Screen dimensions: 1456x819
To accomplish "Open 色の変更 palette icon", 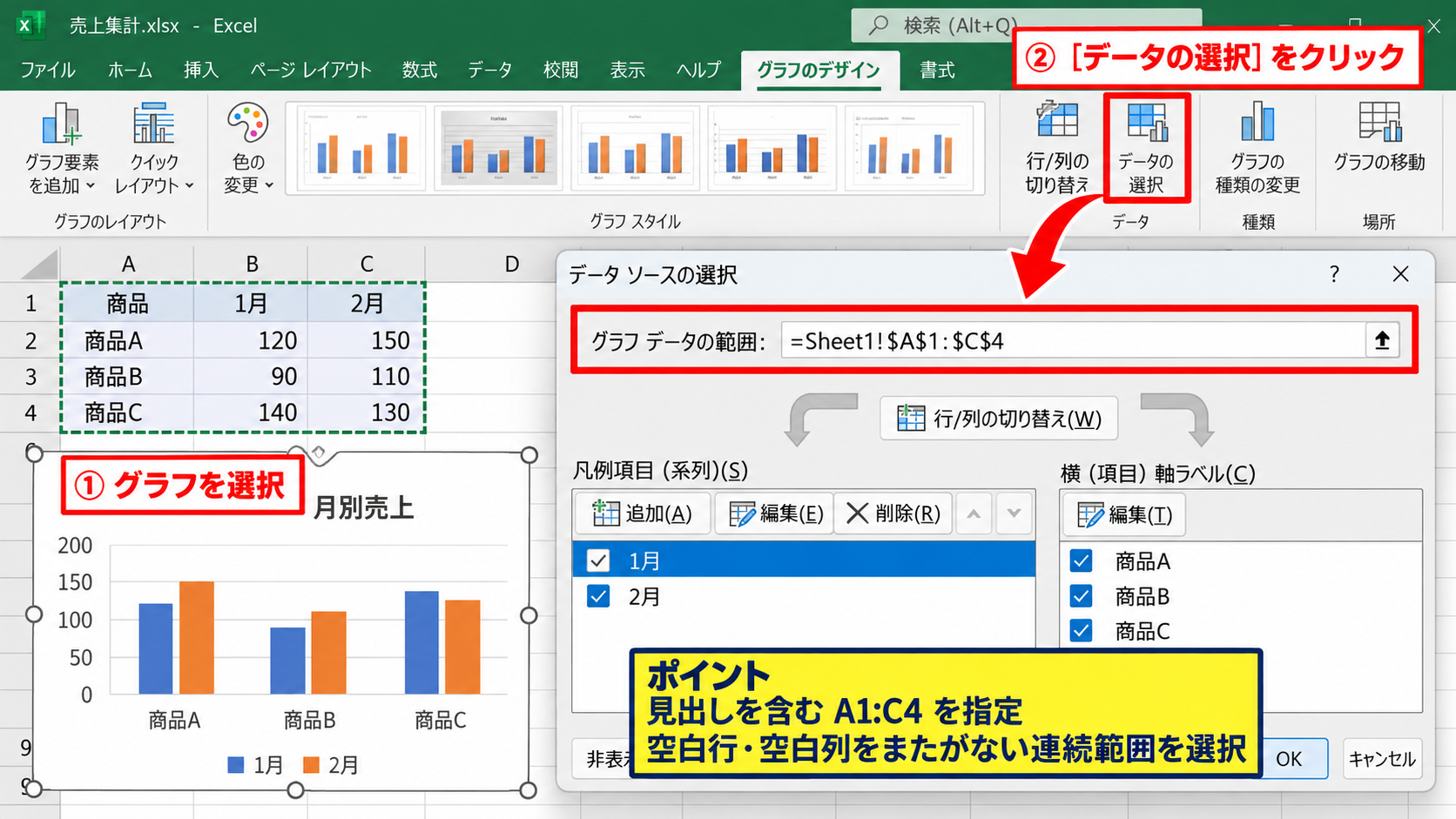I will click(x=248, y=123).
